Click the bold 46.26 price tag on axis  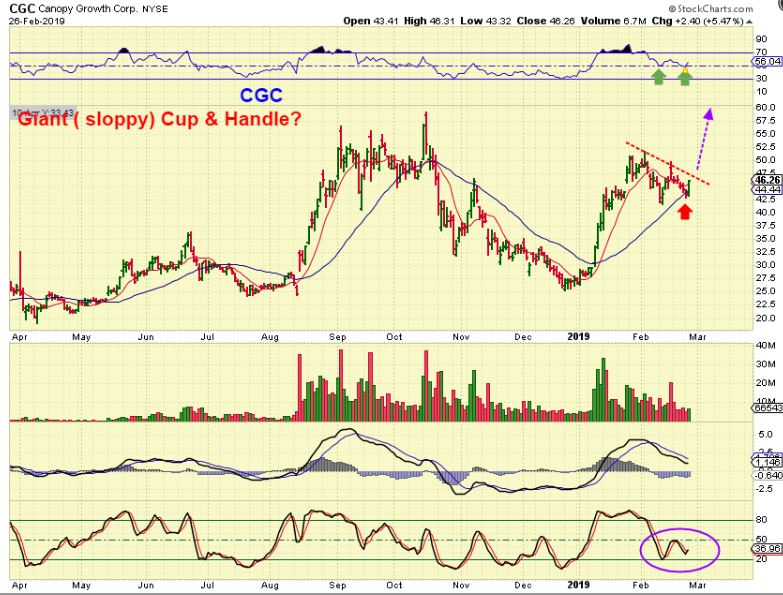pos(768,180)
